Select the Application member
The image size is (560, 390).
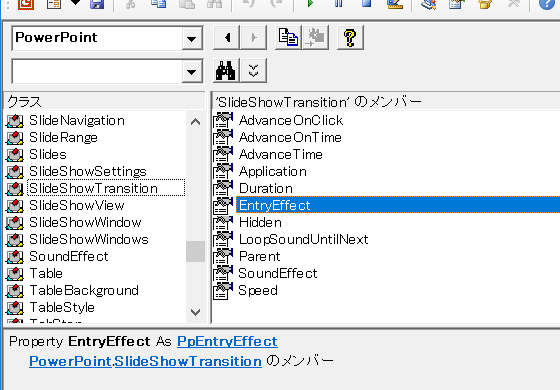(x=272, y=171)
